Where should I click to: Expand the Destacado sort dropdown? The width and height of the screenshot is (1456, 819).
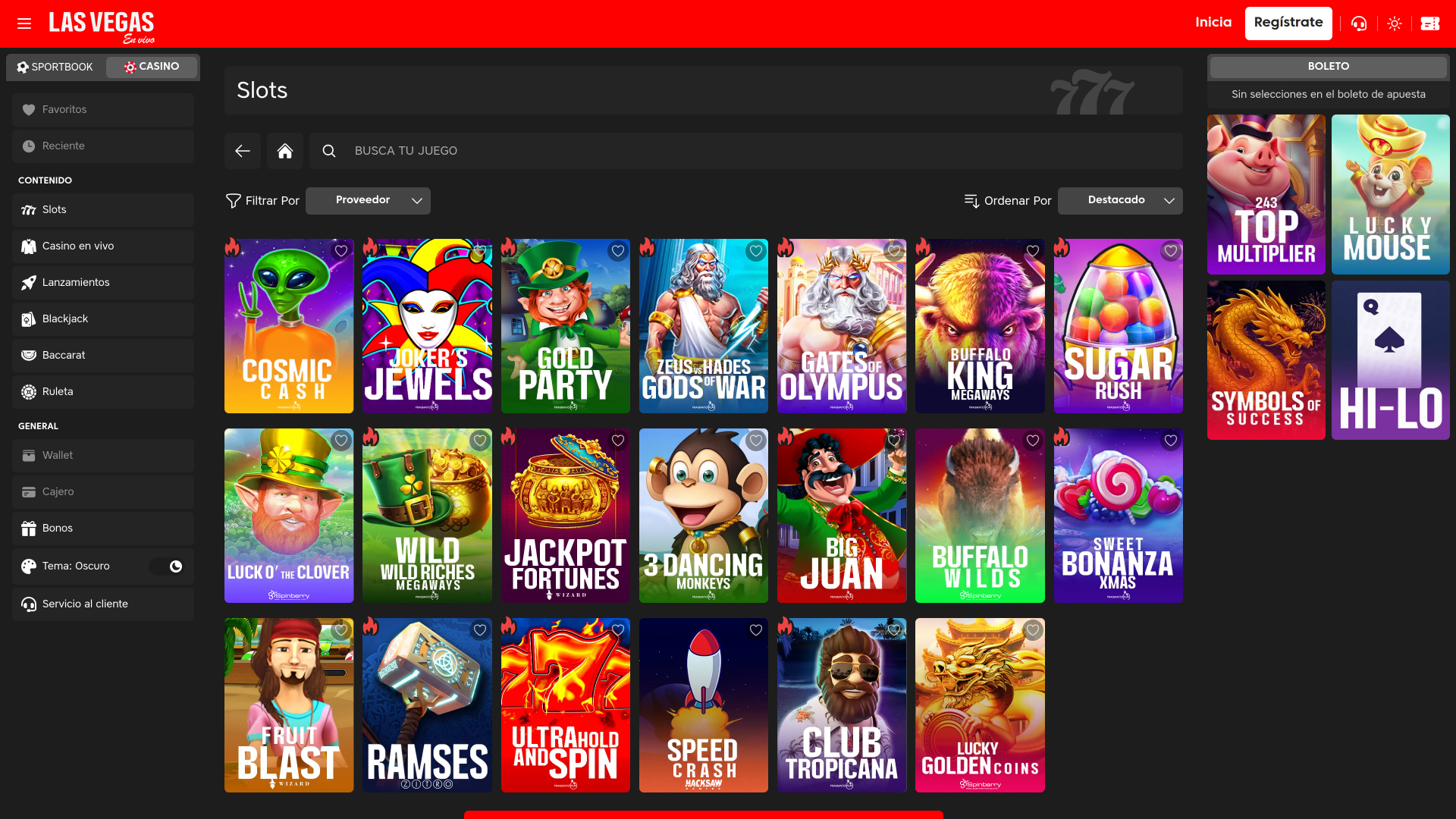(1120, 200)
